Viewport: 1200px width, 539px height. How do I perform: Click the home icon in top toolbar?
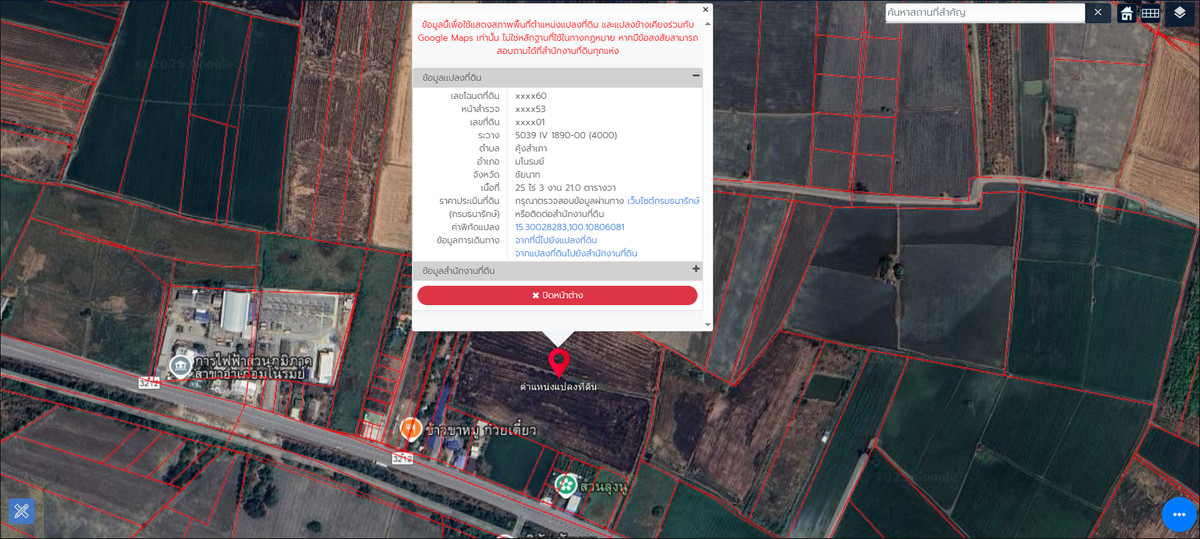pos(1126,13)
